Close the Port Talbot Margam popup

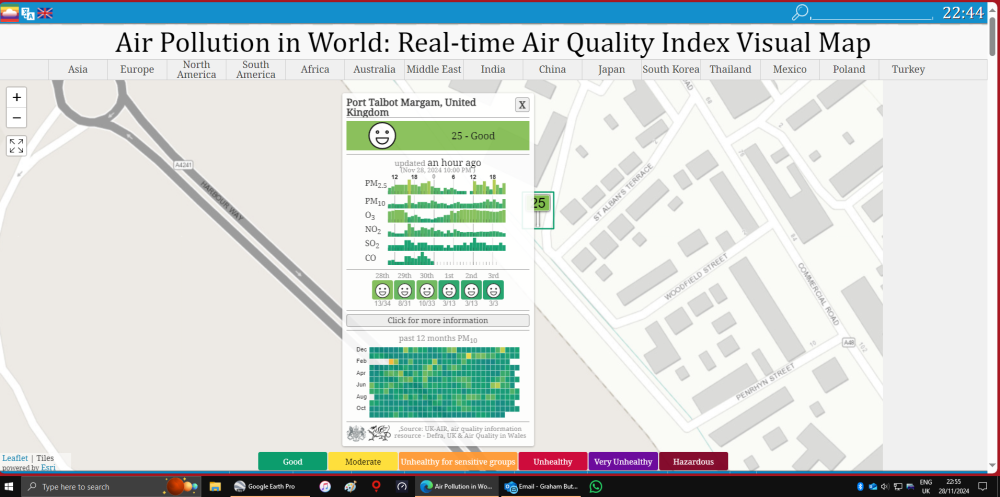pyautogui.click(x=522, y=105)
